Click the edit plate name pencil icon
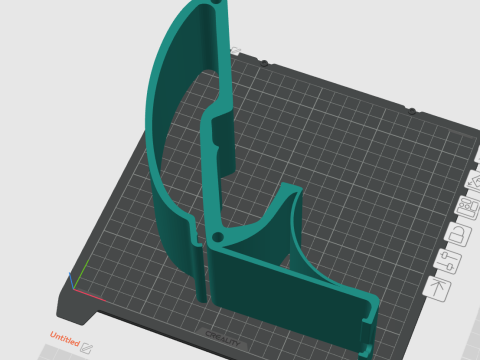Image resolution: width=480 pixels, height=360 pixels. point(87,348)
